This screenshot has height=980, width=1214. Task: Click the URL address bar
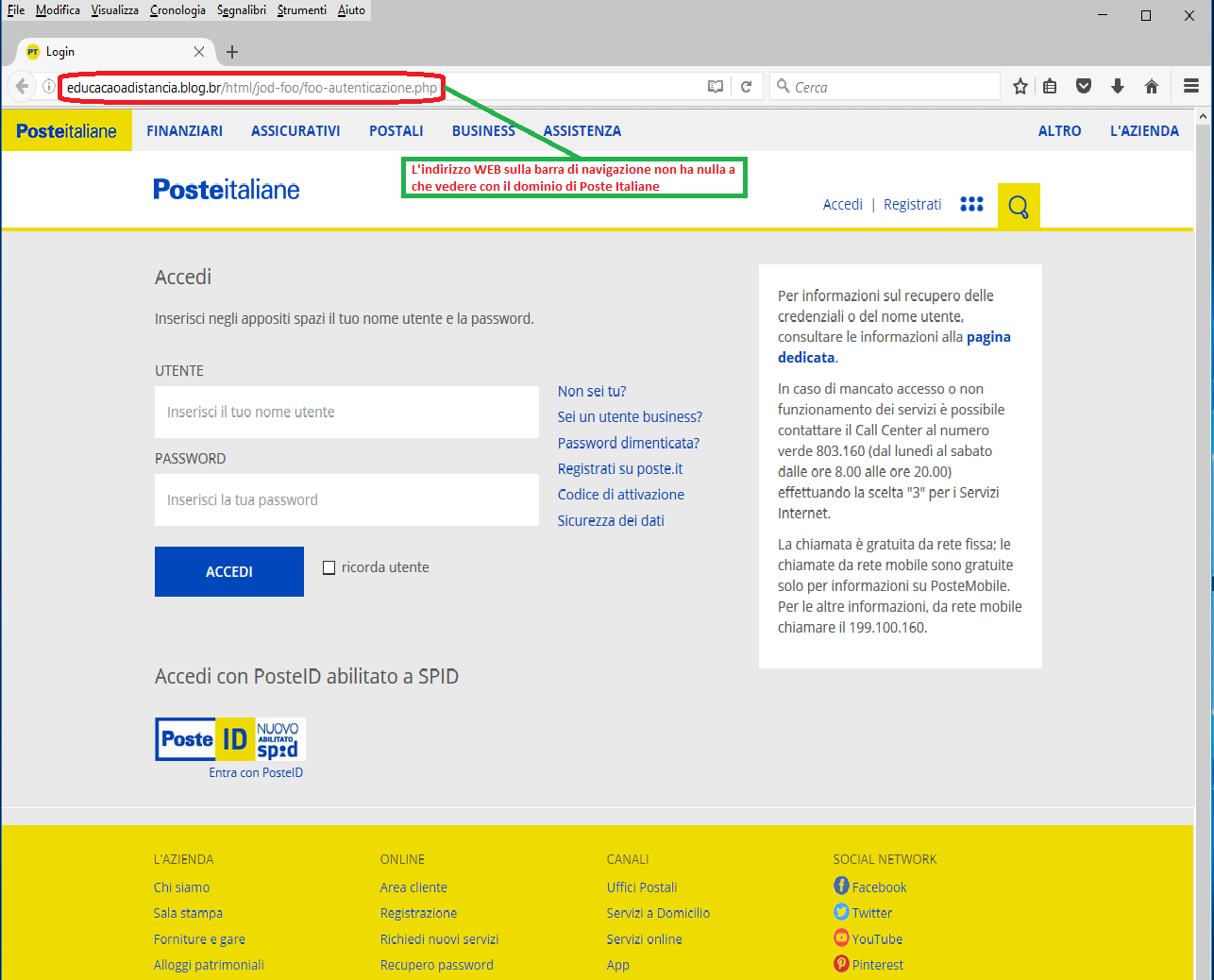tap(382, 87)
